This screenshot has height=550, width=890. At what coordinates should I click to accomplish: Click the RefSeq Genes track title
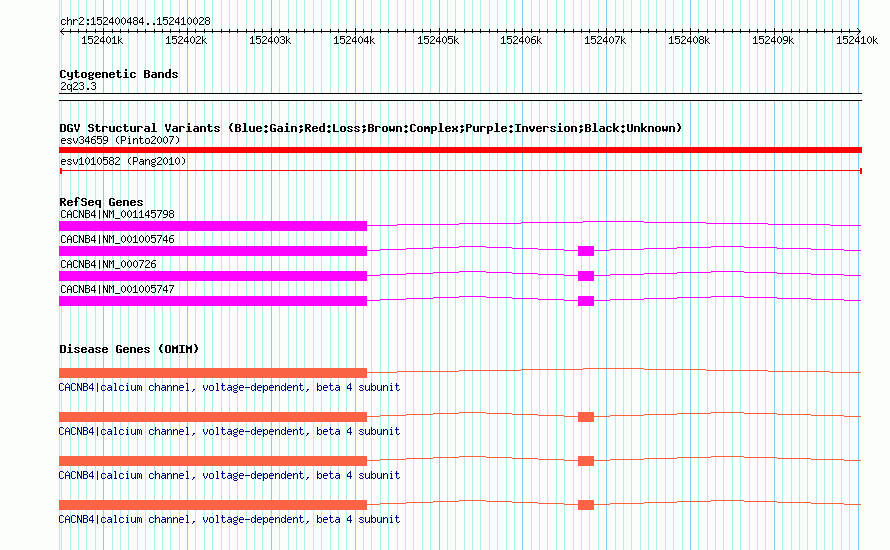point(101,202)
